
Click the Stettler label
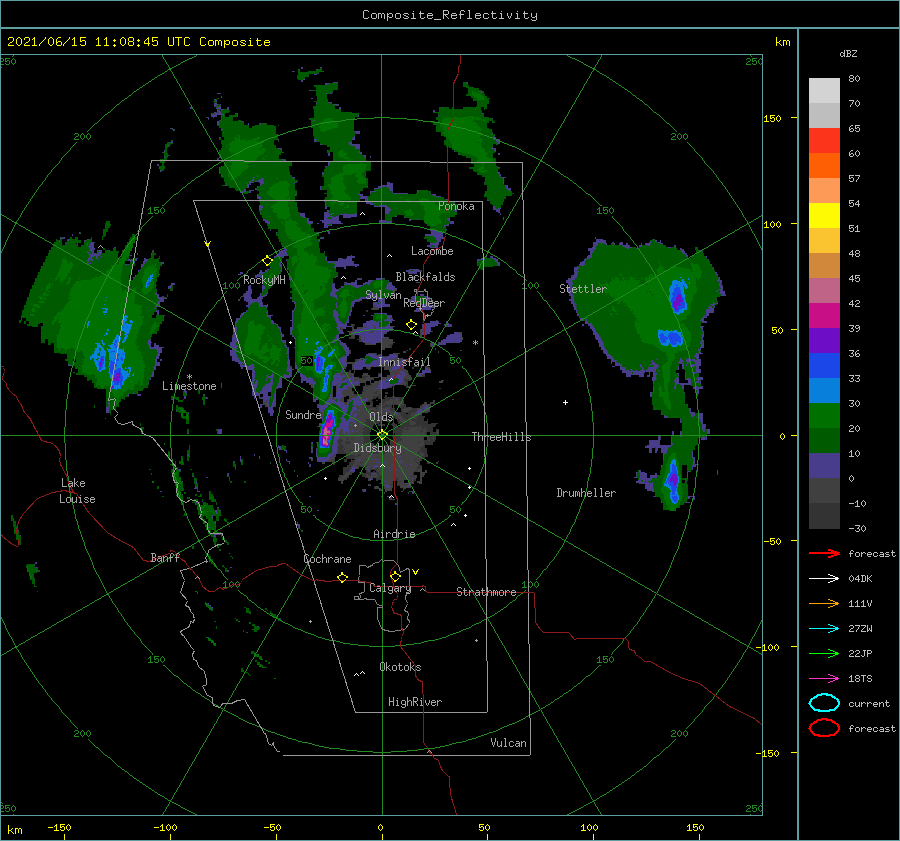(583, 289)
